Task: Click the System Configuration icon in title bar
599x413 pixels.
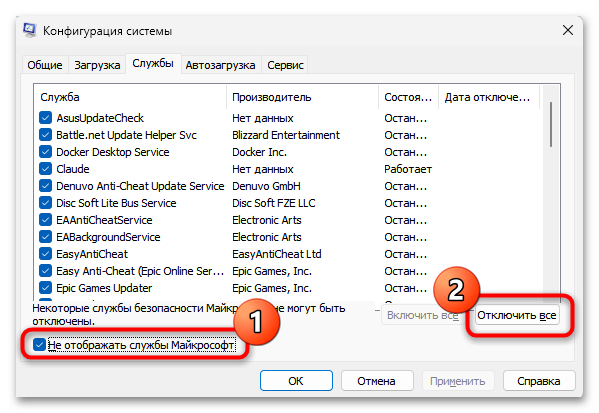Action: [29, 30]
